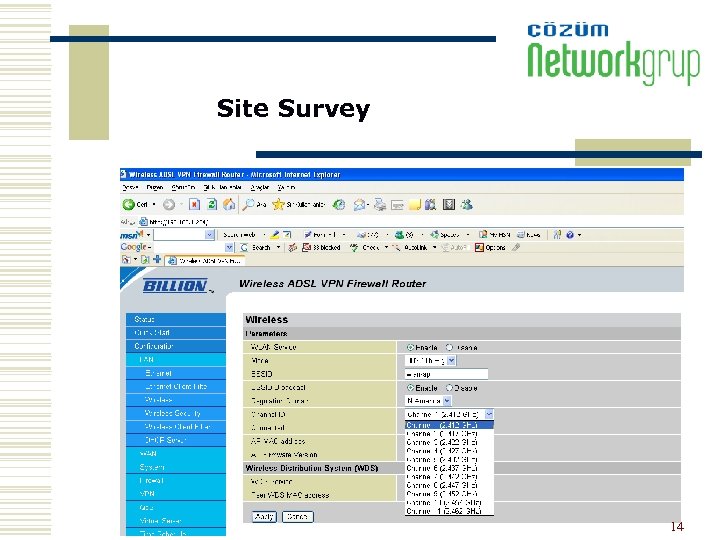This screenshot has height=540, width=720.
Task: Open WAN in the sidebar
Action: (176, 454)
